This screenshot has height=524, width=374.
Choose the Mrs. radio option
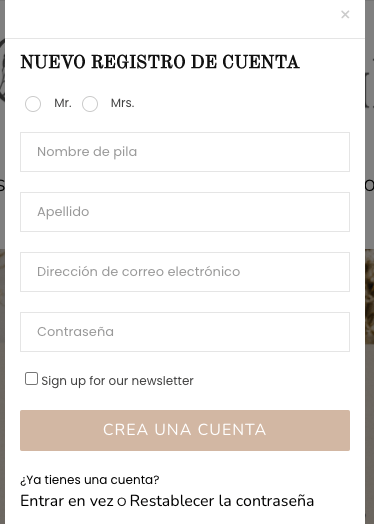90,104
